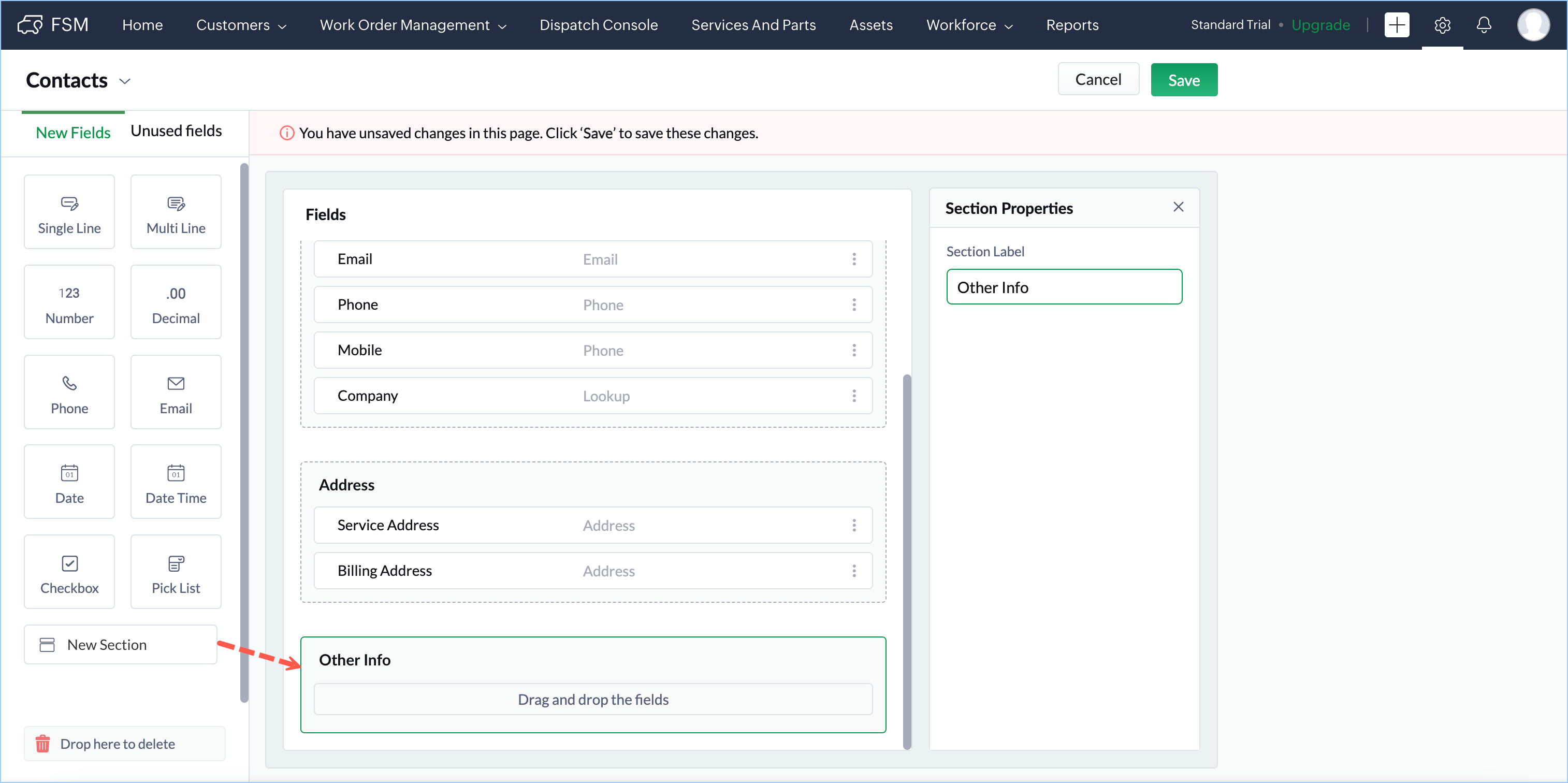Select the Pick List field tile
The height and width of the screenshot is (783, 1568).
(176, 572)
